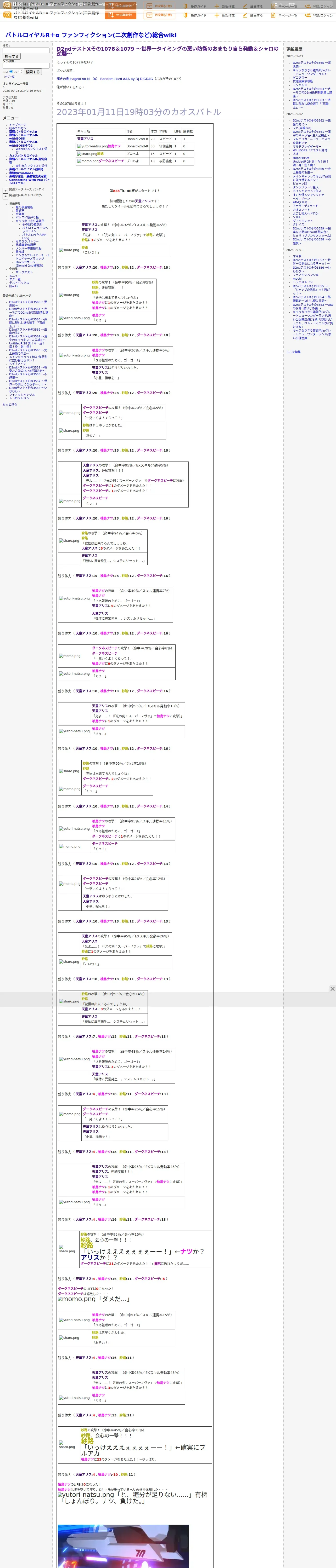Open 旧wiki sidebar link
The image size is (336, 1568).
(x=13, y=286)
